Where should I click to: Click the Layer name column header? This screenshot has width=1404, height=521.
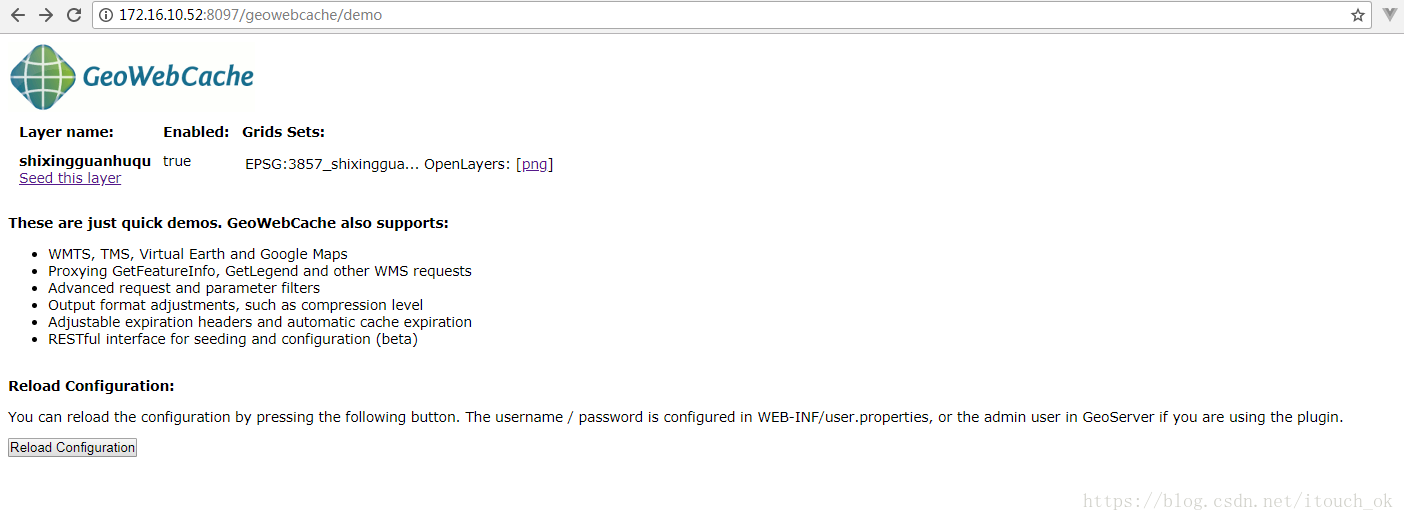pos(66,132)
